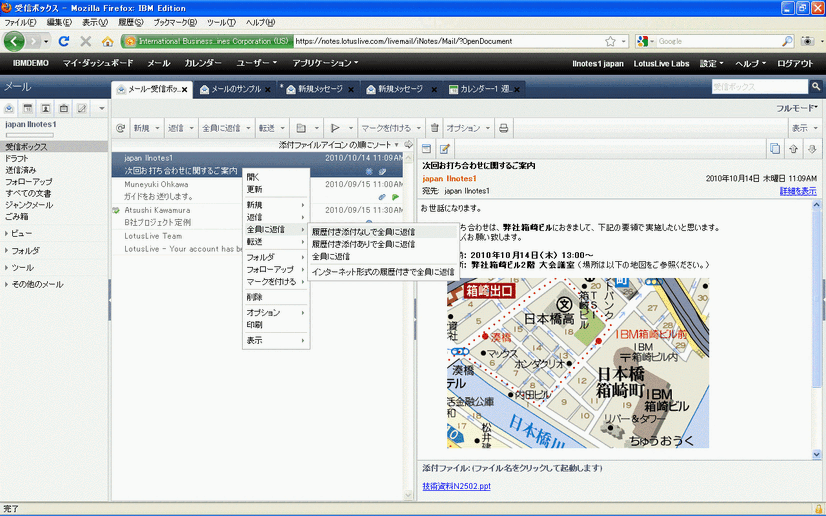This screenshot has width=826, height=516.
Task: Click the map image in message body
Action: (578, 363)
